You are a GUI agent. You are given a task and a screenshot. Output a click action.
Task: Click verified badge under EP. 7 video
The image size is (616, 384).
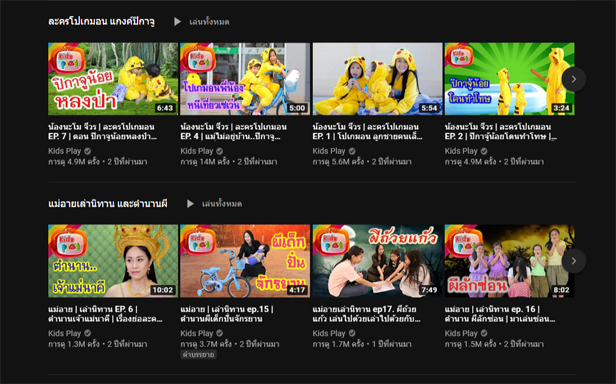[88, 151]
